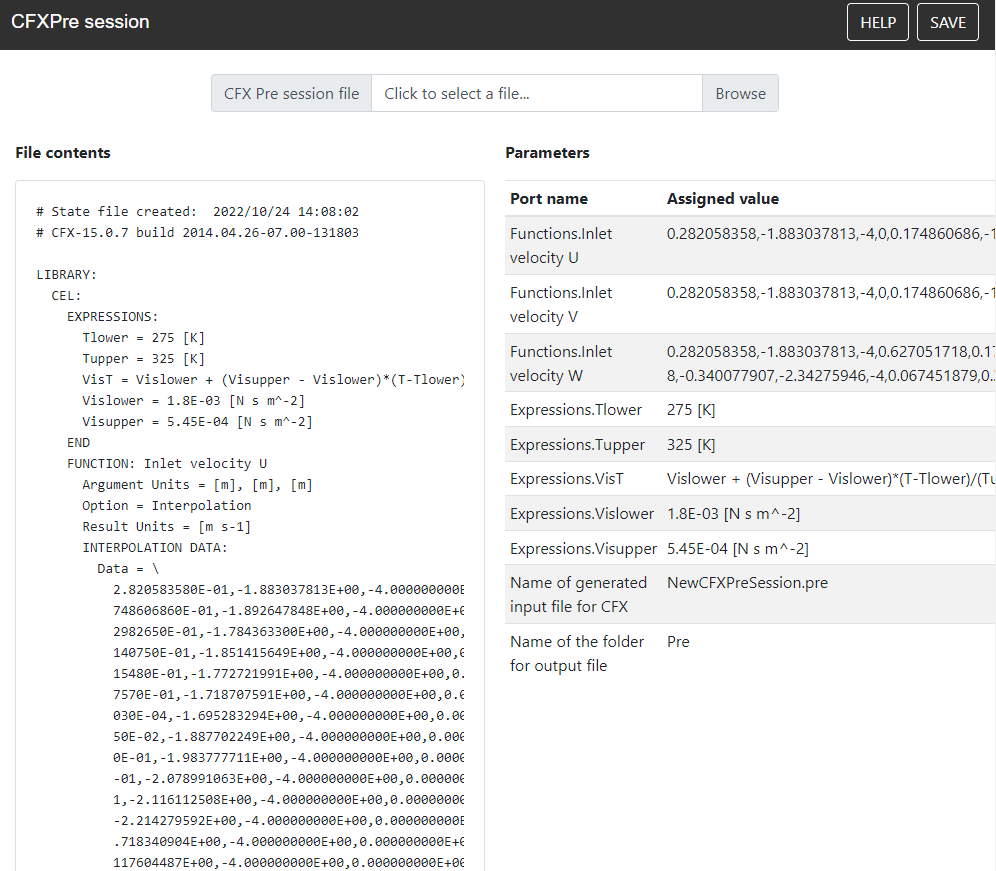Click the data line starting with '2.820583580E-01'
The height and width of the screenshot is (871, 996).
(x=288, y=589)
